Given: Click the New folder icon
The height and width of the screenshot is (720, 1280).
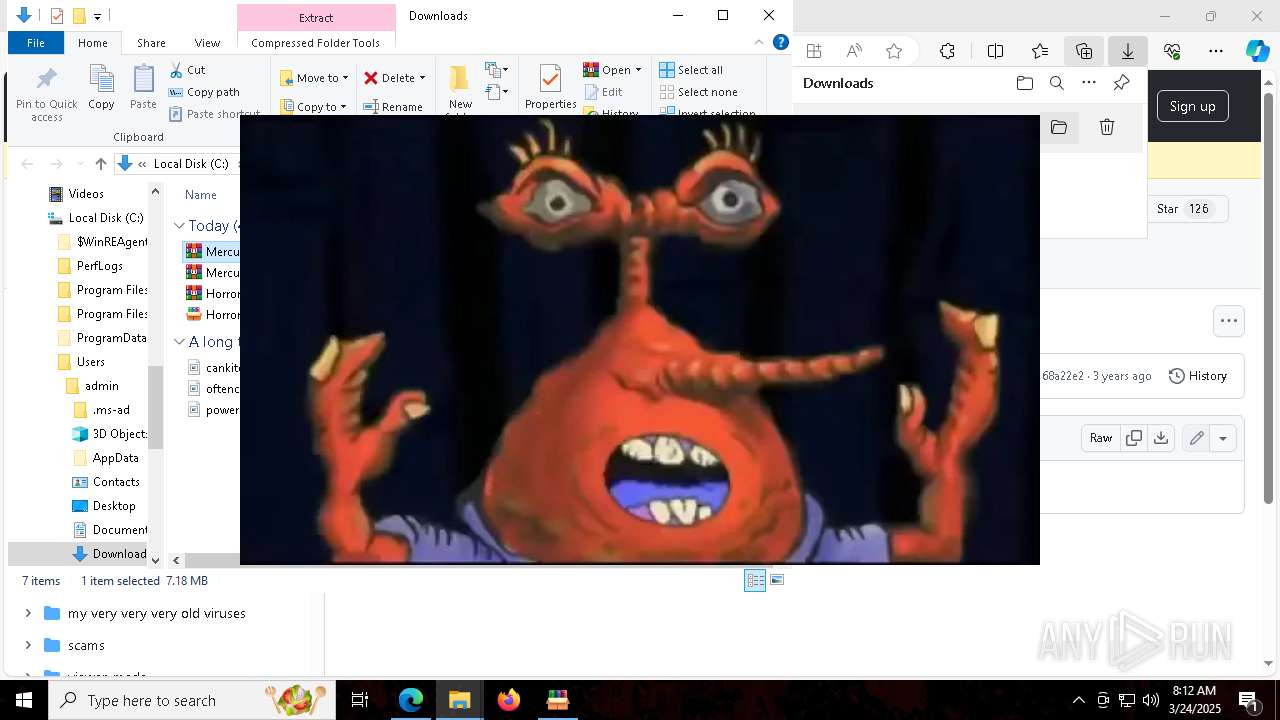Looking at the screenshot, I should tap(460, 80).
